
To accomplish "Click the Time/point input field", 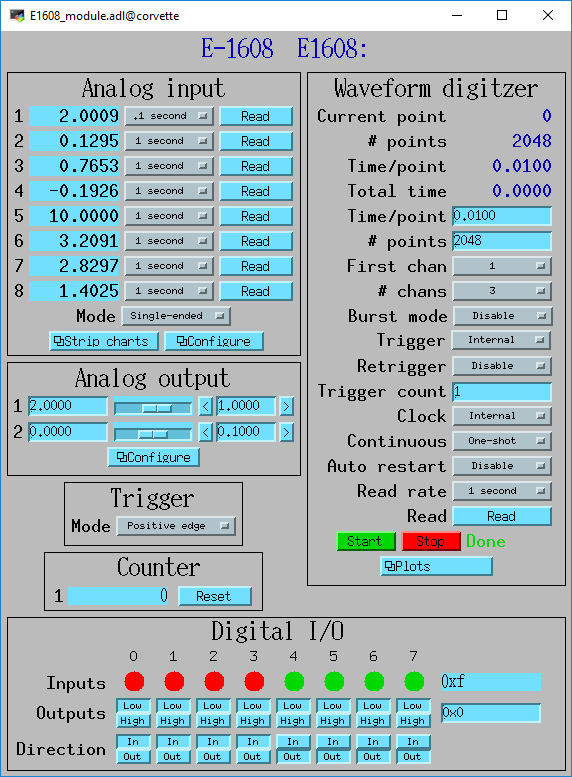I will click(502, 216).
